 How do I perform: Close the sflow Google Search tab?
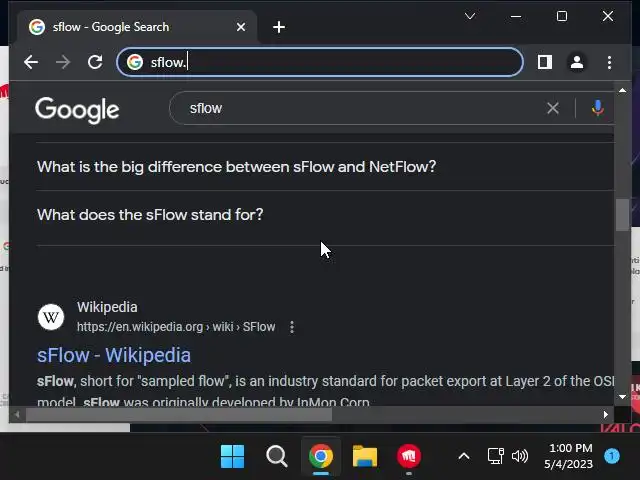(241, 27)
